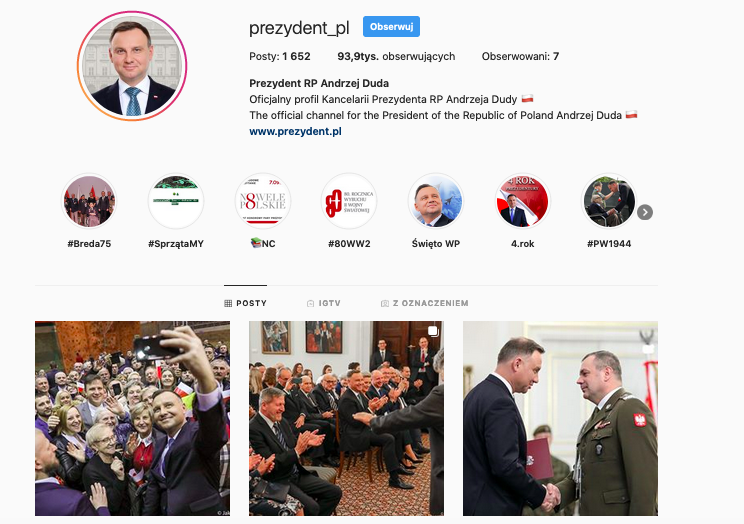Viewport: 744px width, 524px height.
Task: Open the 4.rok story highlight
Action: 522,201
